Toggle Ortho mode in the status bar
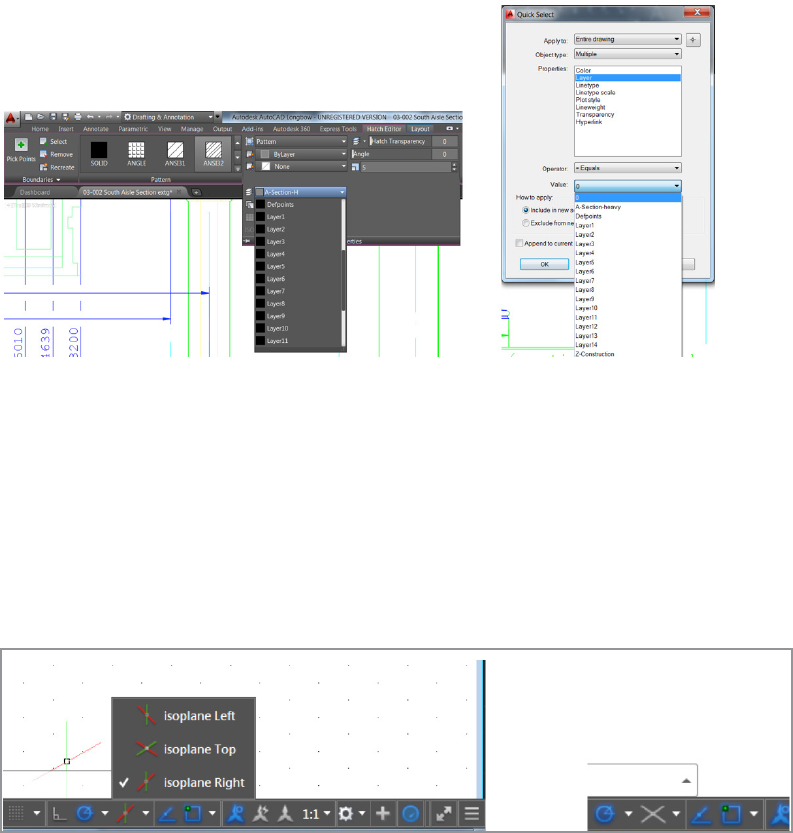The width and height of the screenshot is (793, 833). (59, 813)
